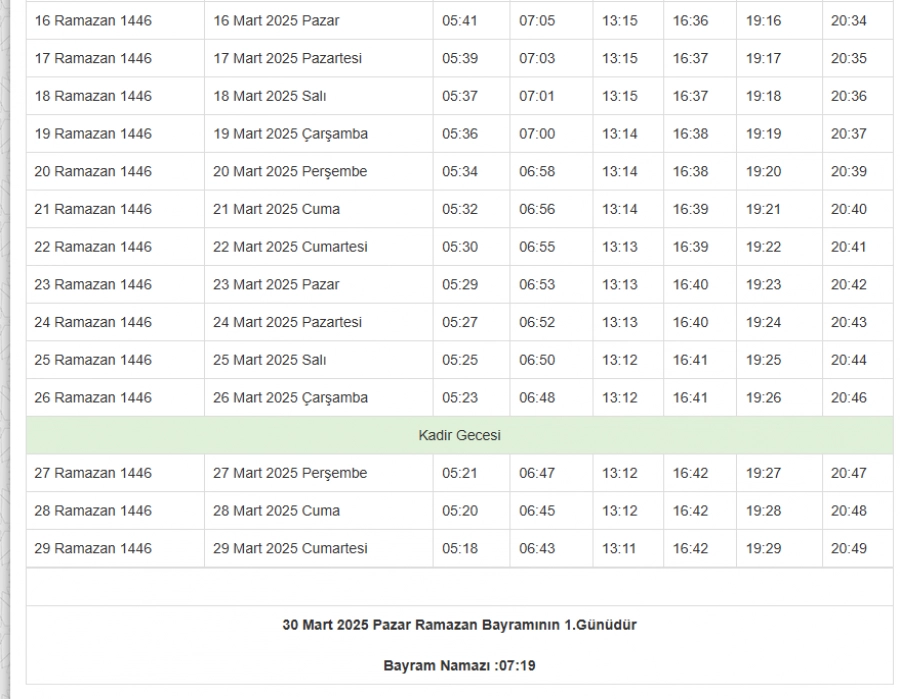
Task: Click the Bayram Namazı :07:19 text
Action: click(x=459, y=665)
